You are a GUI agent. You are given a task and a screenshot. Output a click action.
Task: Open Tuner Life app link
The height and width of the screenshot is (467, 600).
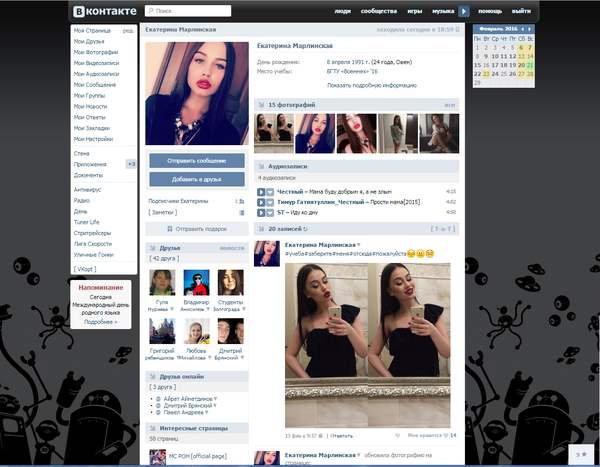pyautogui.click(x=86, y=222)
